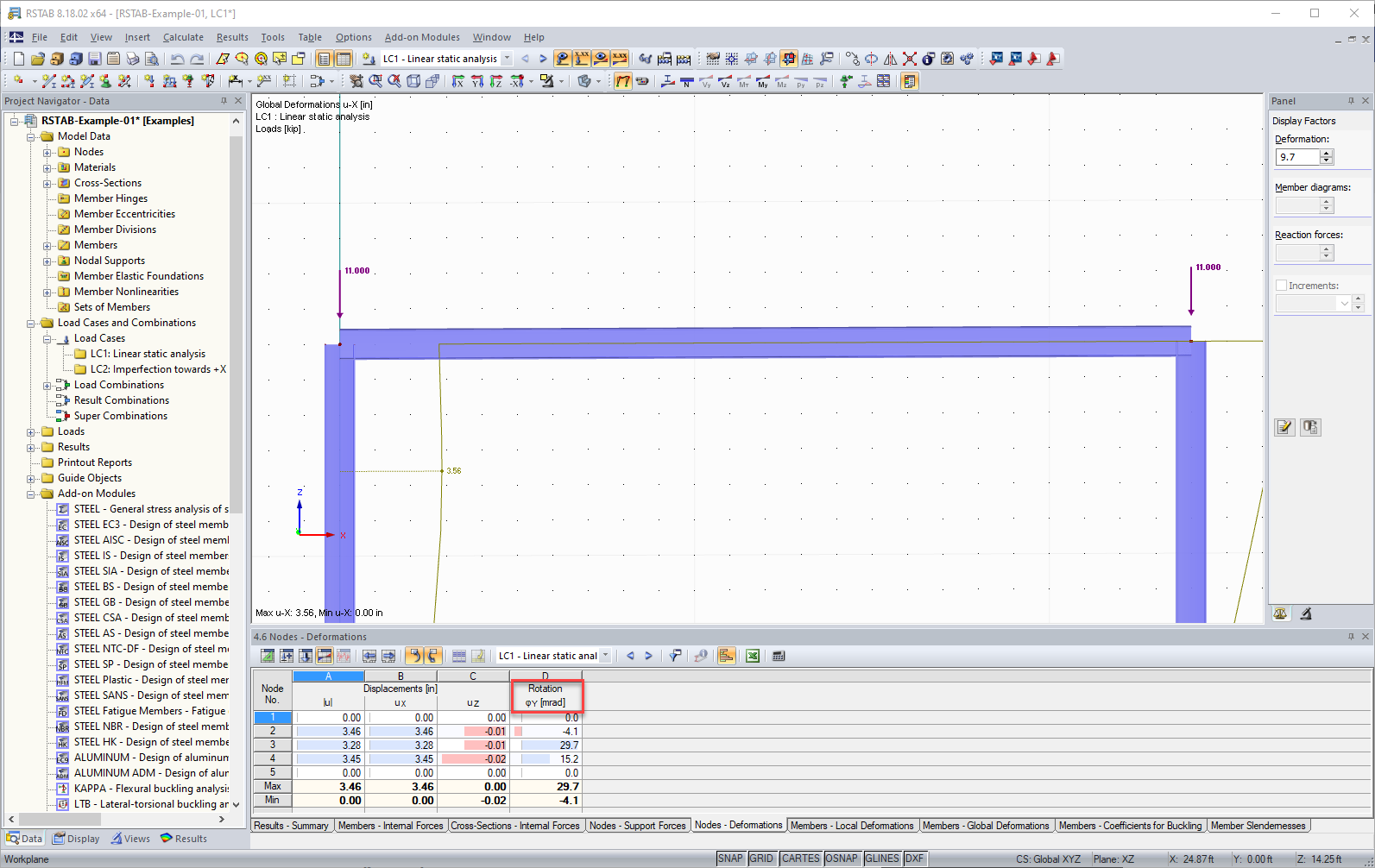Image resolution: width=1375 pixels, height=868 pixels.
Task: Click the Mz moment diagram icon
Action: point(782,81)
